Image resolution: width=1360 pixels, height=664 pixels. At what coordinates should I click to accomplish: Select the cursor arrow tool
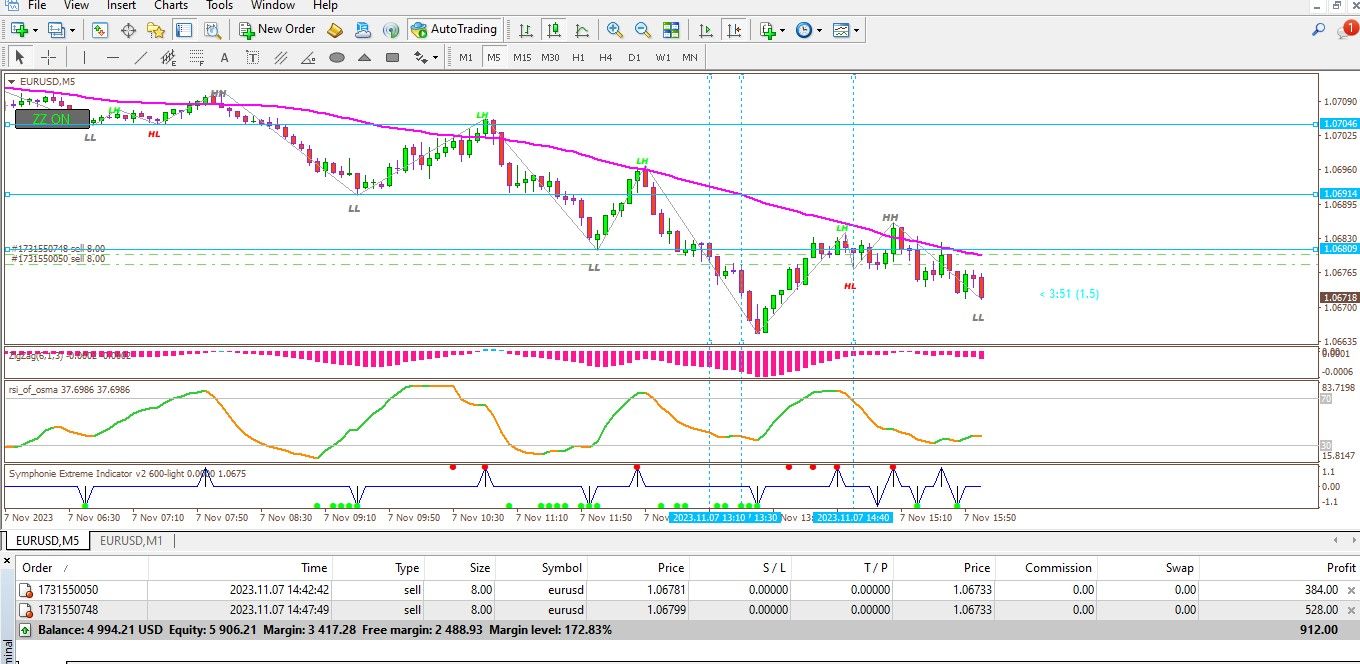tap(19, 57)
